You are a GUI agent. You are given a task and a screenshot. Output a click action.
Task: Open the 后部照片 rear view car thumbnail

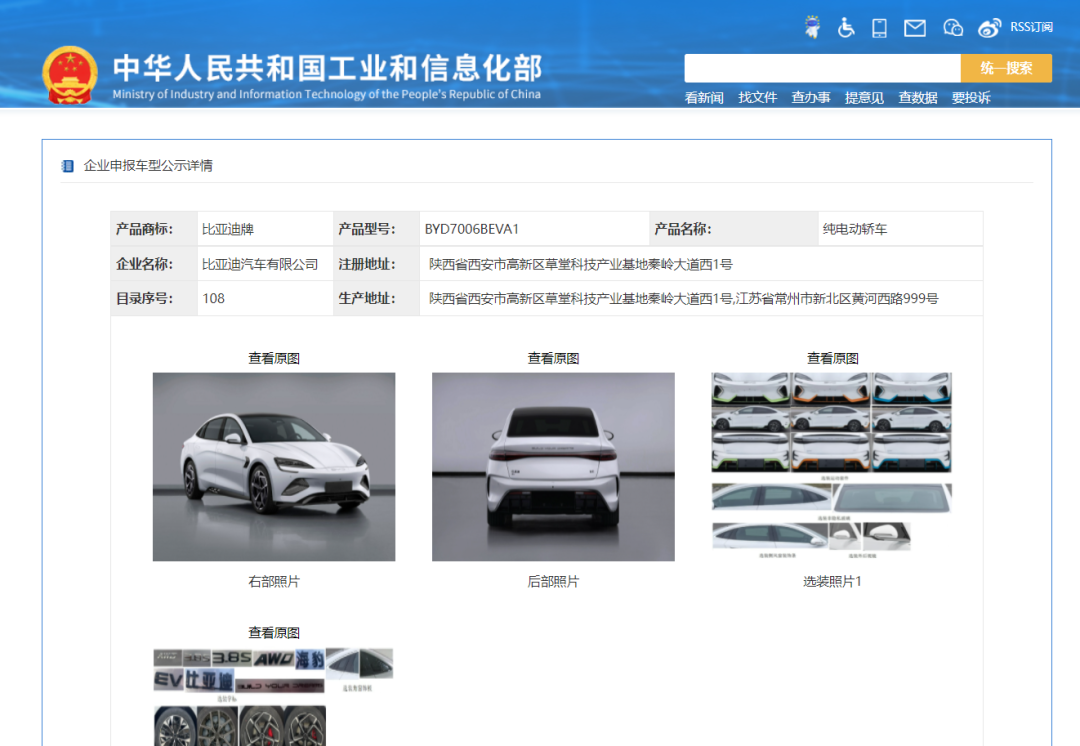(553, 467)
